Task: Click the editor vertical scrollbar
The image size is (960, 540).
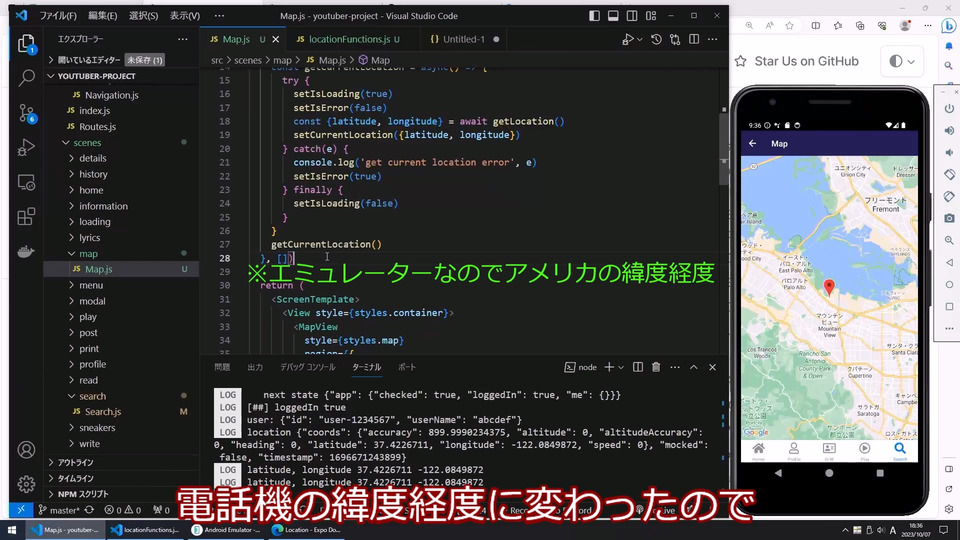Action: pos(724,147)
